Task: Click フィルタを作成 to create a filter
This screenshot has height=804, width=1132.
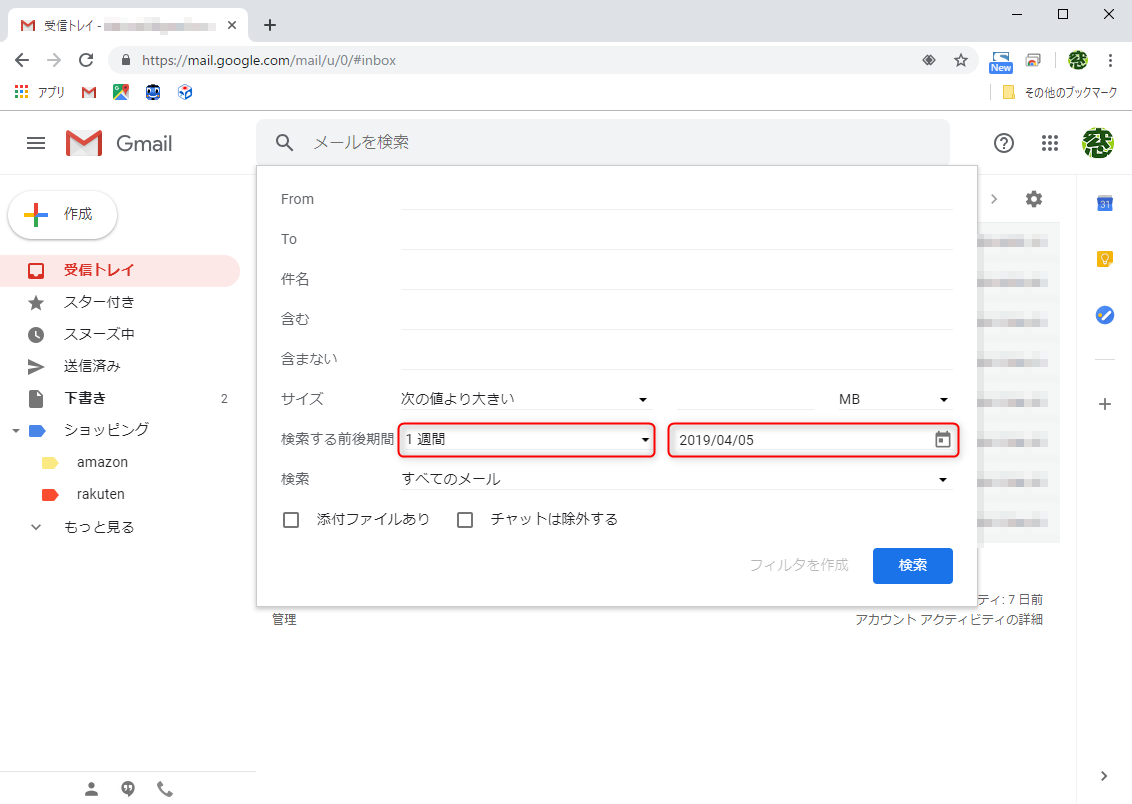Action: [798, 565]
